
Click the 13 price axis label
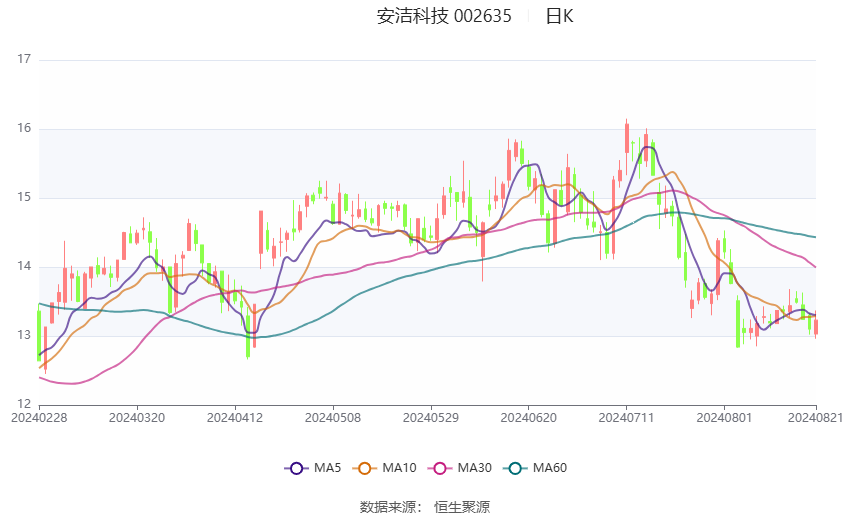coord(24,335)
